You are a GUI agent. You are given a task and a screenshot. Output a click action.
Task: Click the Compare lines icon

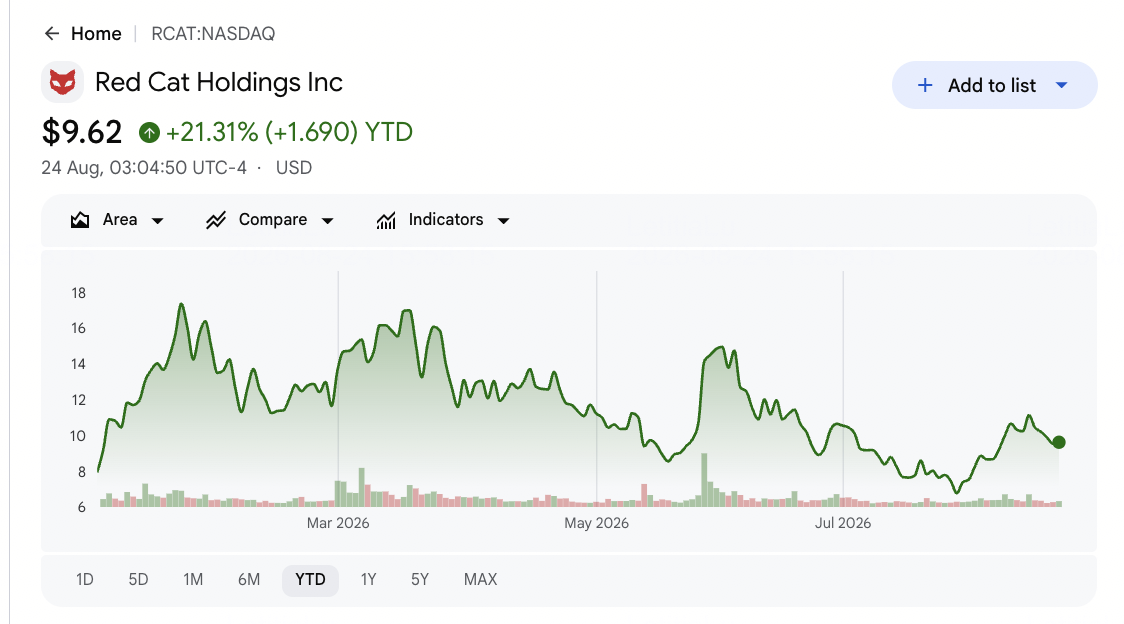pyautogui.click(x=216, y=220)
